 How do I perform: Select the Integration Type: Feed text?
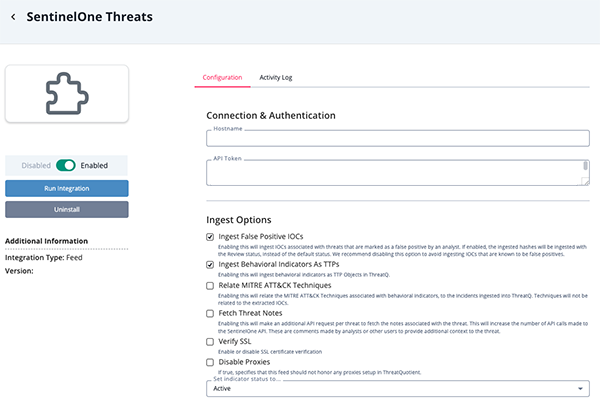point(44,258)
